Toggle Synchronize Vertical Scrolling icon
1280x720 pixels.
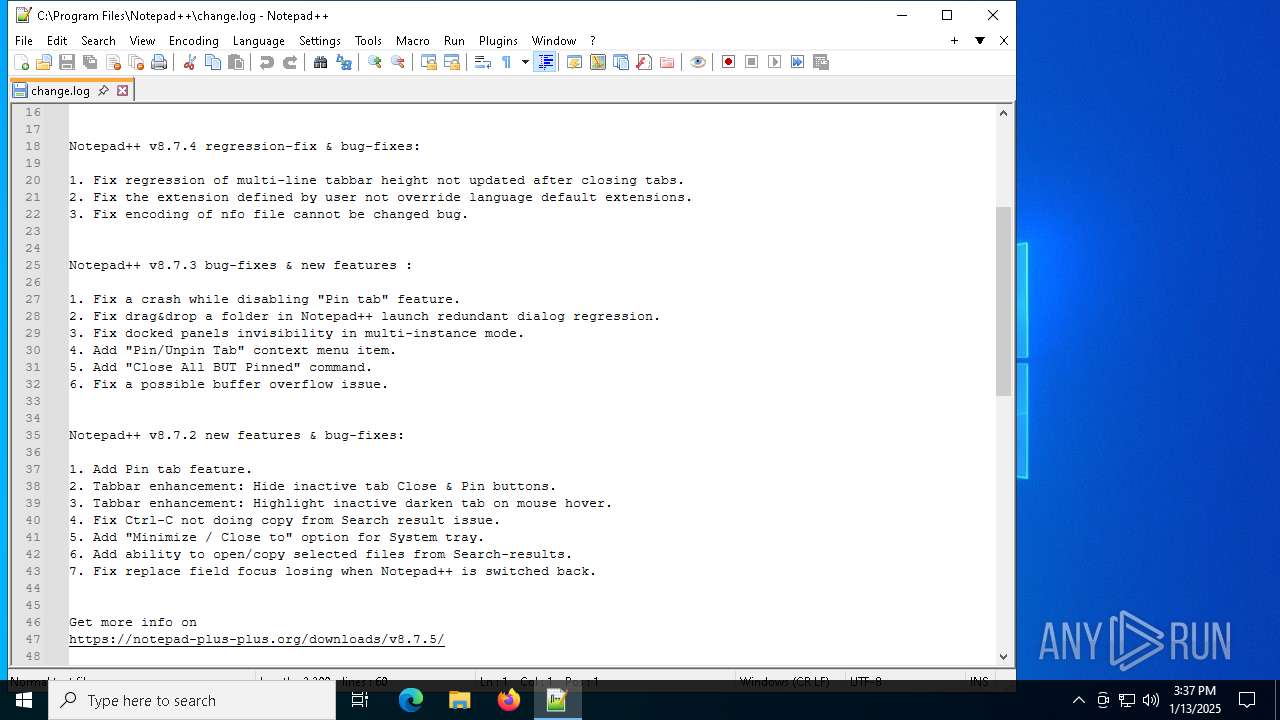point(428,62)
